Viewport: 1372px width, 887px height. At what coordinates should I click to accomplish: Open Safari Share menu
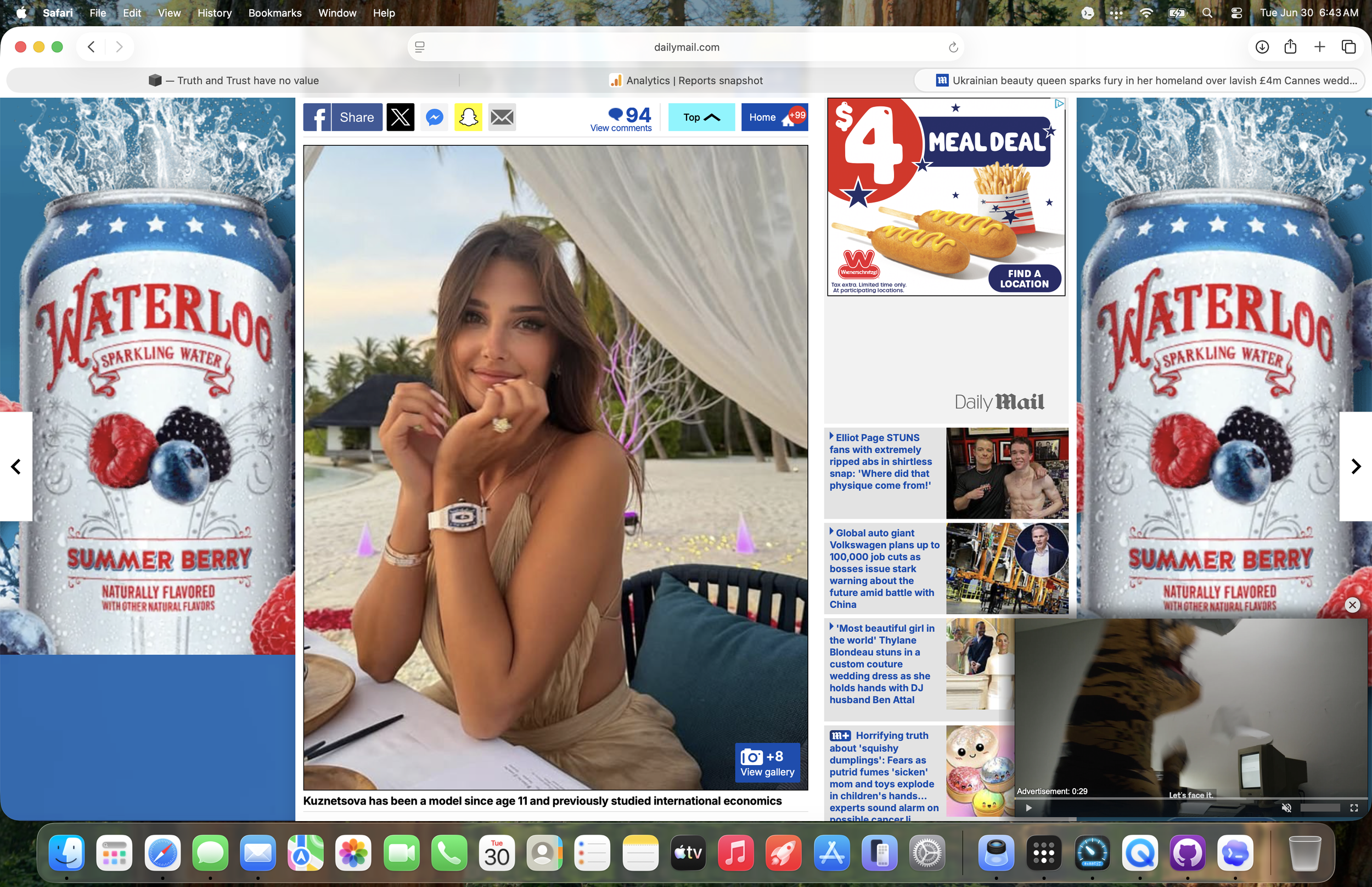click(x=1290, y=47)
